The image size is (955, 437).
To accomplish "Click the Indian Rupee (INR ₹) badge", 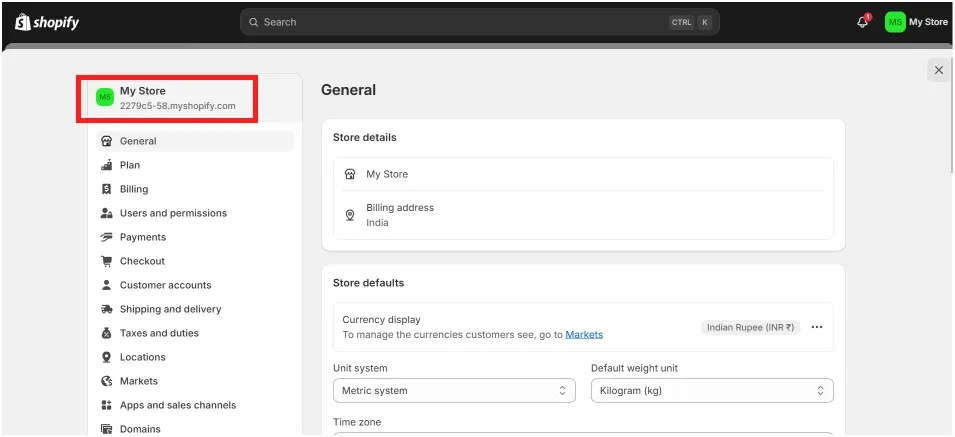I will [x=750, y=327].
